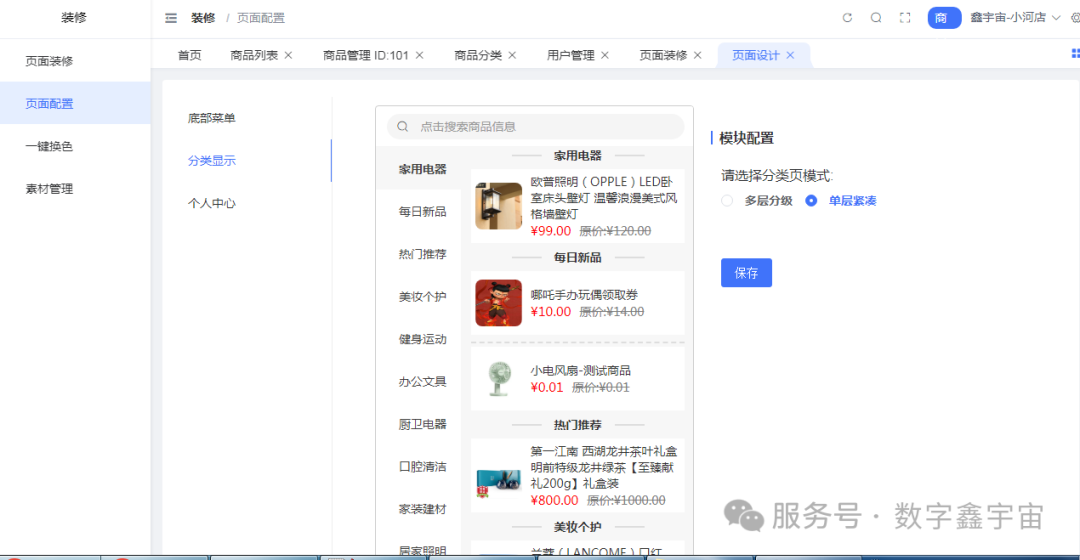Click magnifier icon in preview search box
This screenshot has width=1080, height=560.
point(403,127)
